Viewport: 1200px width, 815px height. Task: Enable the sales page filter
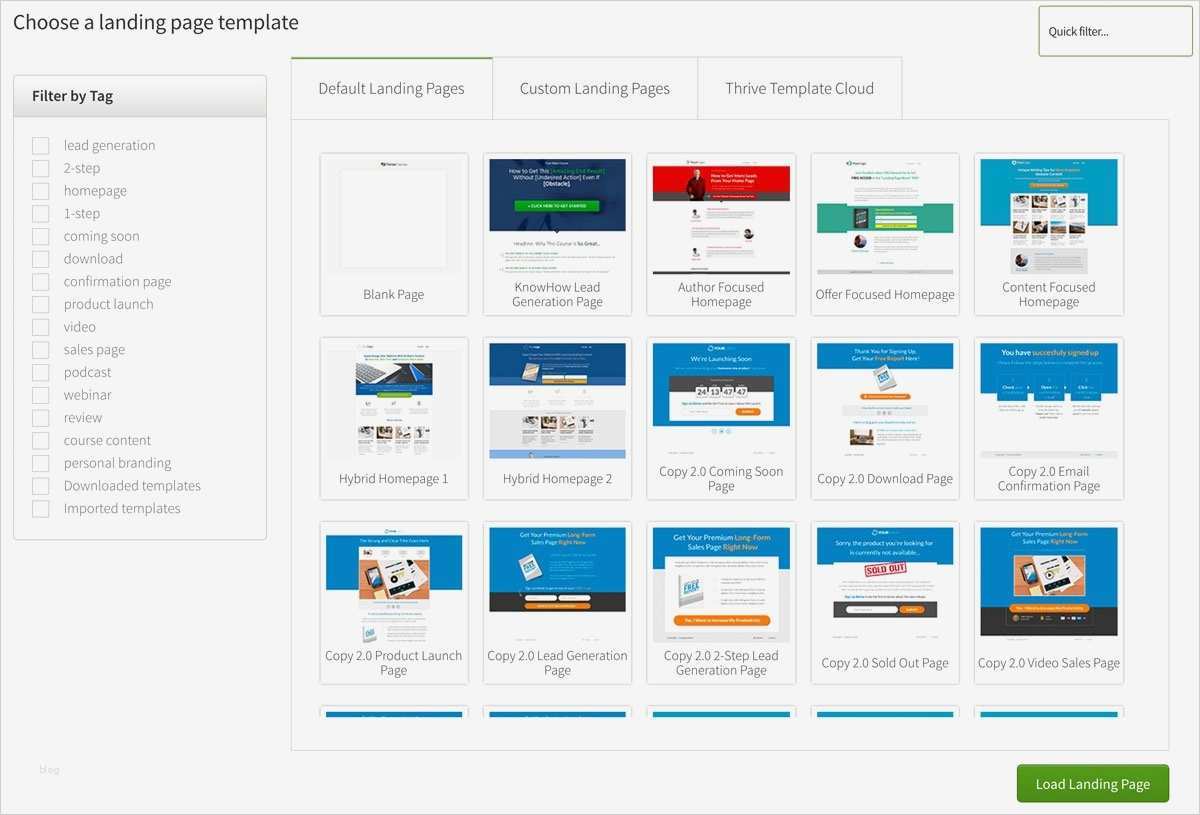[x=40, y=349]
